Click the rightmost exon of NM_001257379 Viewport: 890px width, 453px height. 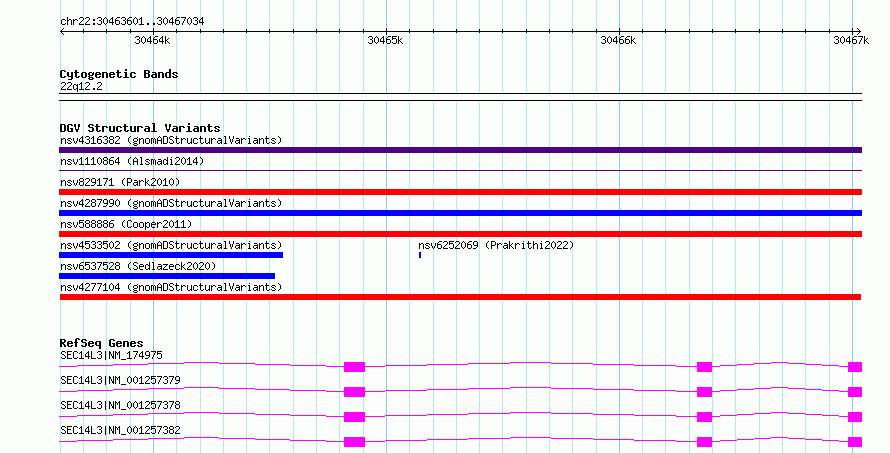855,392
